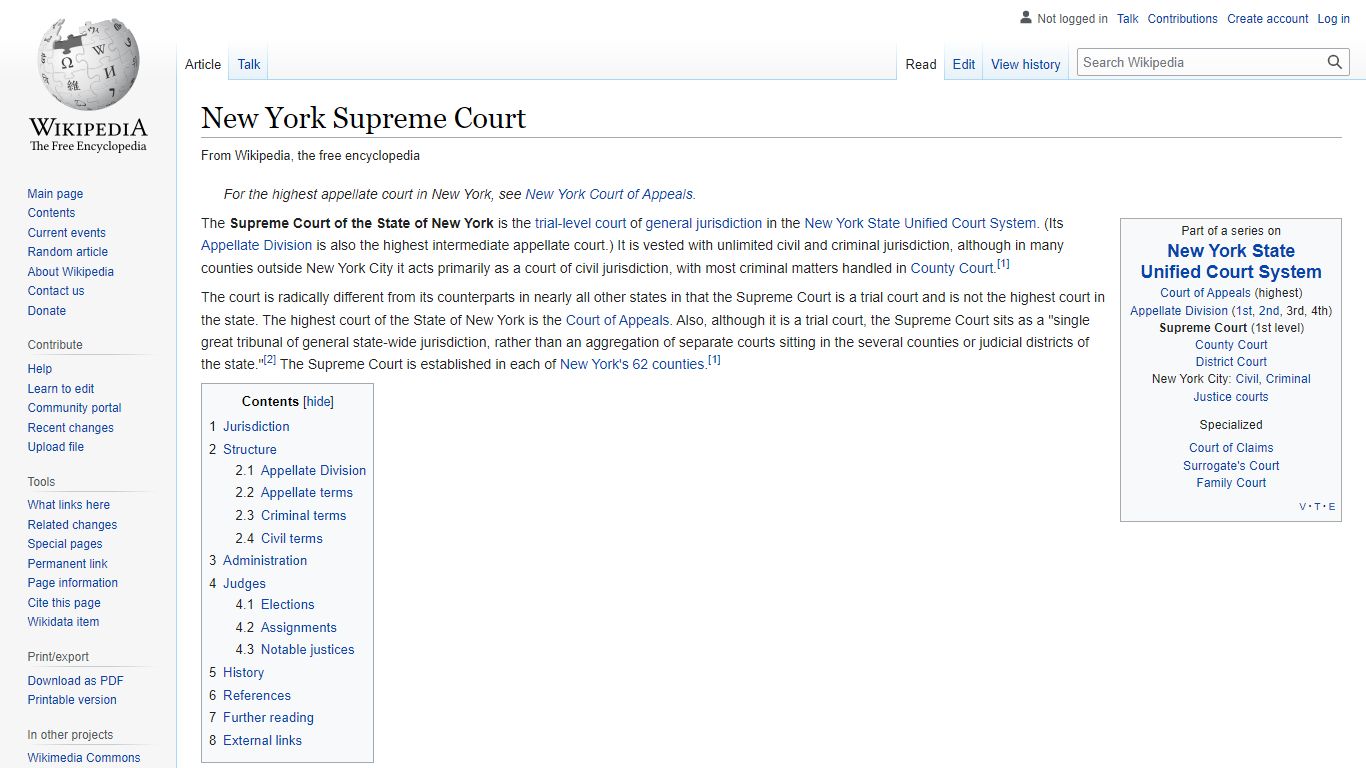The width and height of the screenshot is (1366, 768).
Task: Click Cite this page link
Action: pyautogui.click(x=64, y=603)
